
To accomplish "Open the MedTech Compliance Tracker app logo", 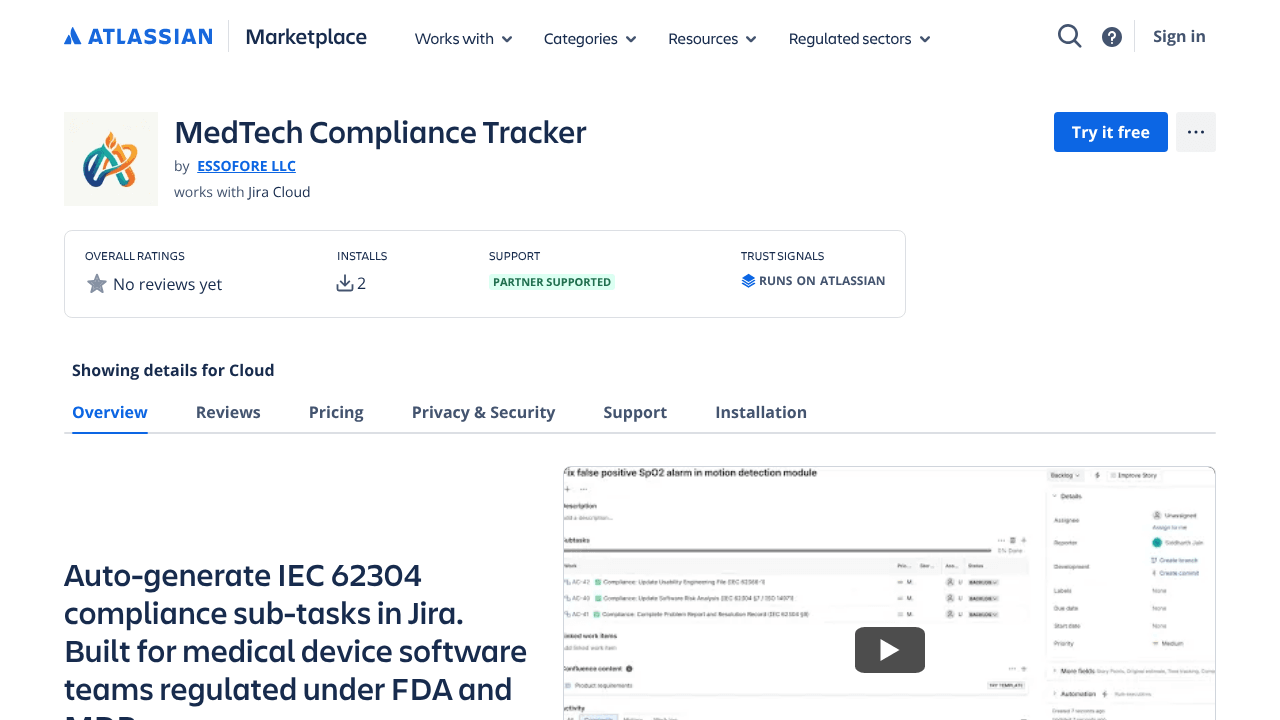I will (x=111, y=159).
